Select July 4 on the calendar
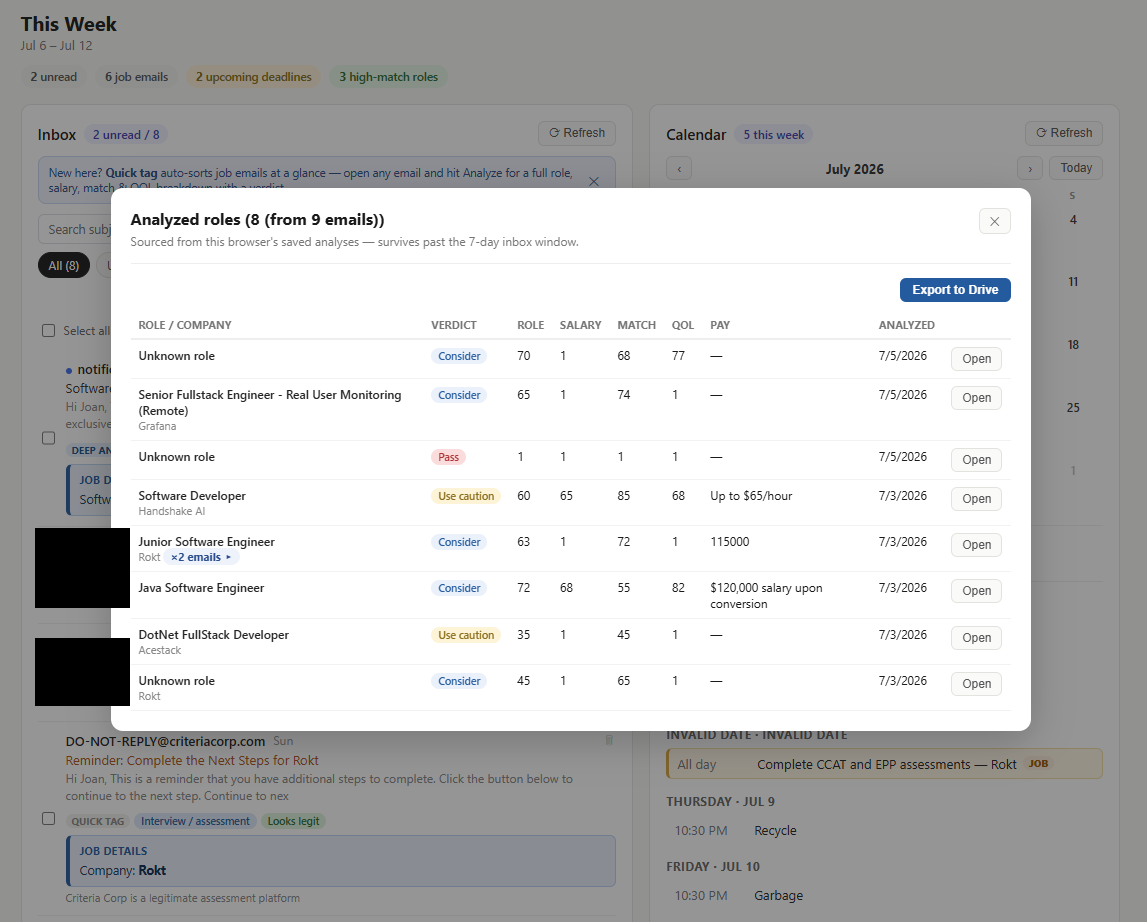The height and width of the screenshot is (922, 1147). click(1072, 220)
